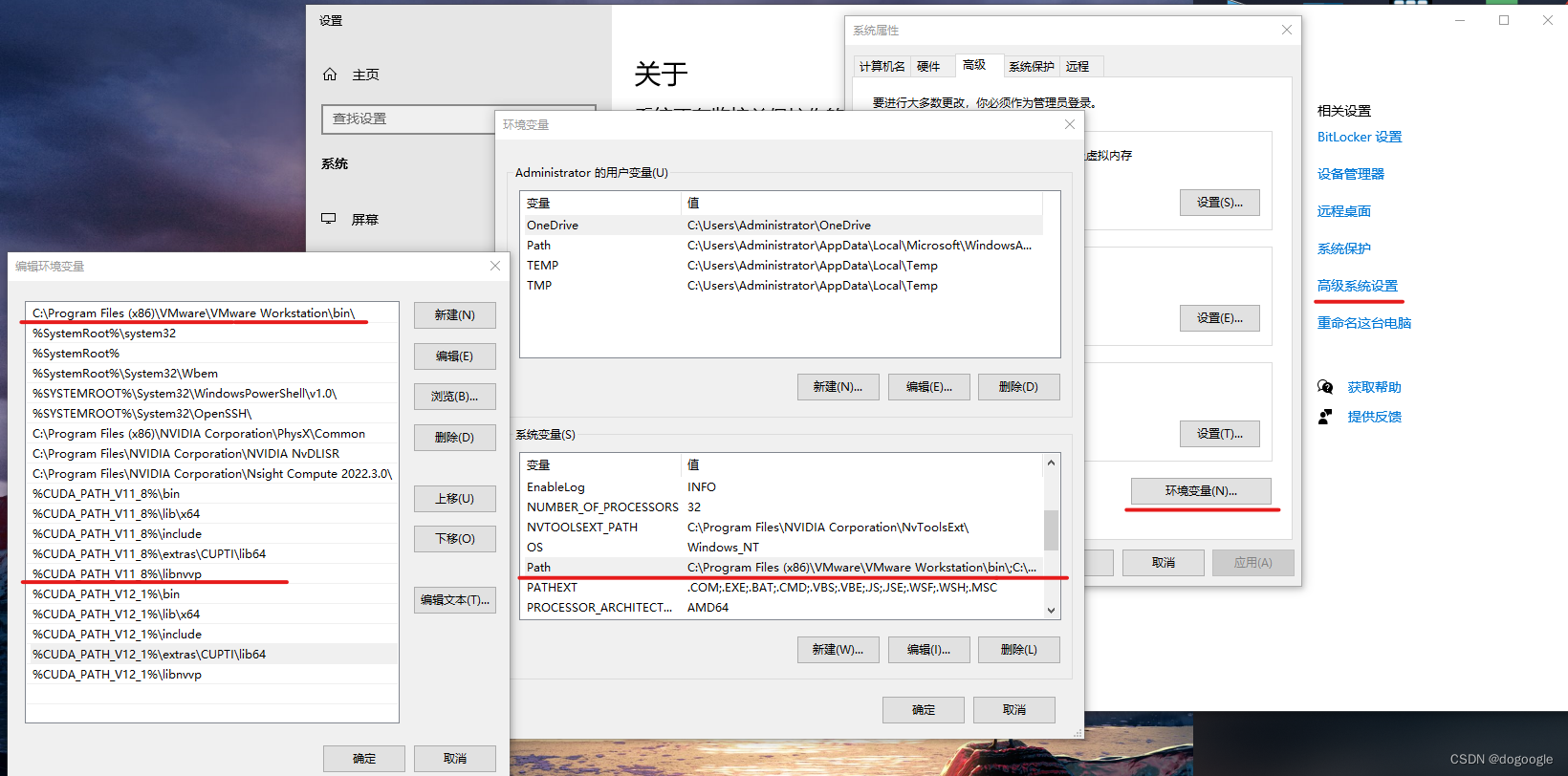Click 删除(D) in edit path dialog

(455, 438)
